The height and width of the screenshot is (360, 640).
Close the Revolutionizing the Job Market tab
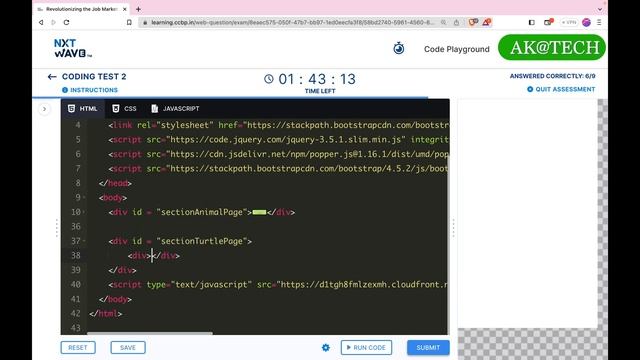124,9
